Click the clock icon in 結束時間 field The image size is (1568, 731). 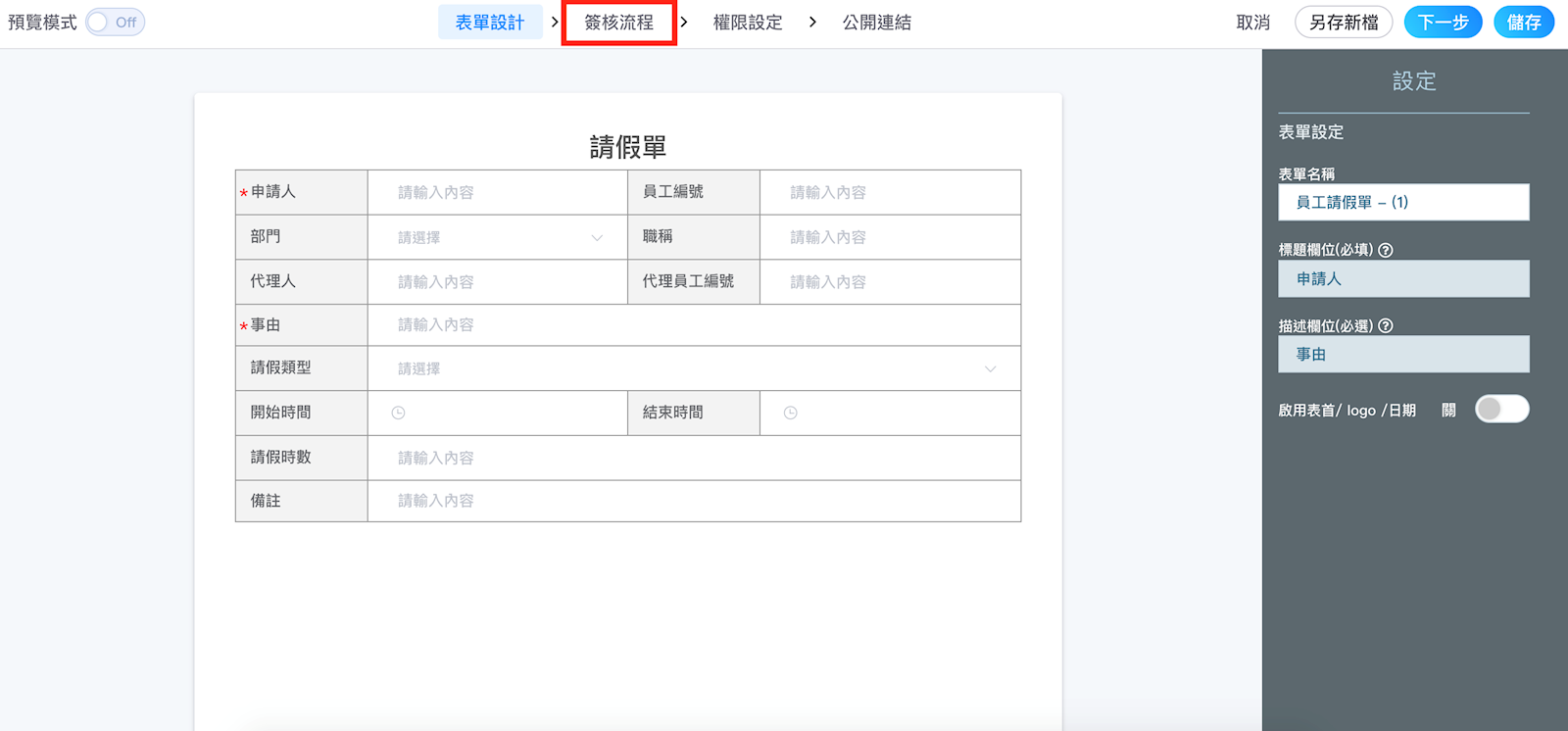coord(790,414)
